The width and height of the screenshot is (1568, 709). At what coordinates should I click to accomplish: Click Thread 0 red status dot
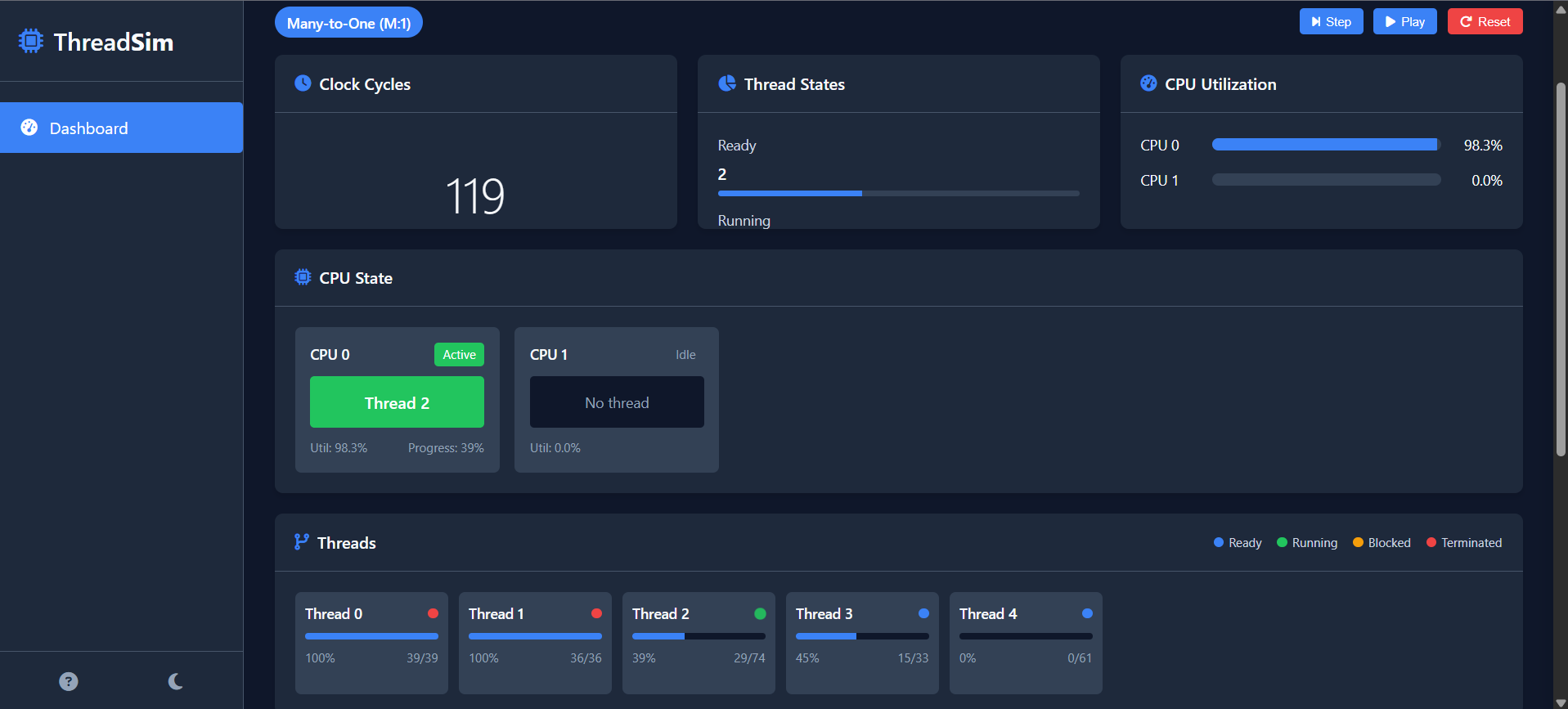[x=433, y=613]
